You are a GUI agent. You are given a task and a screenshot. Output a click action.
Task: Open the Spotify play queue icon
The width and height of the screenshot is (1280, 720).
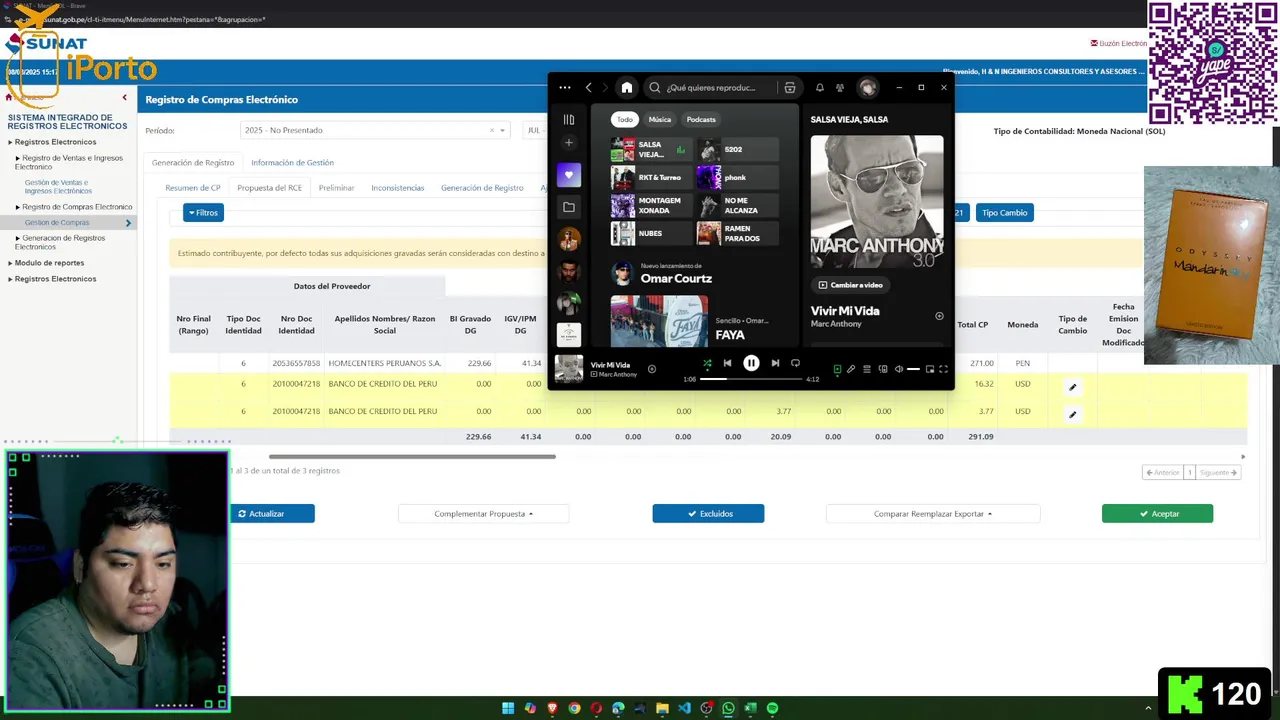point(867,369)
